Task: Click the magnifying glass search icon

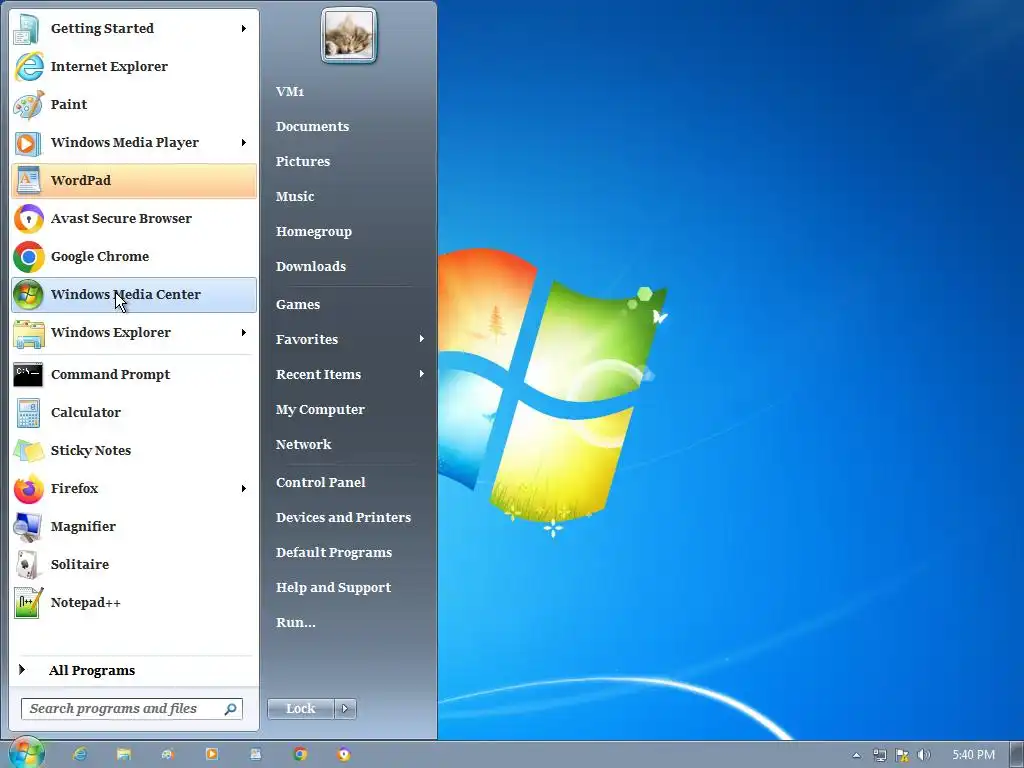Action: [231, 709]
